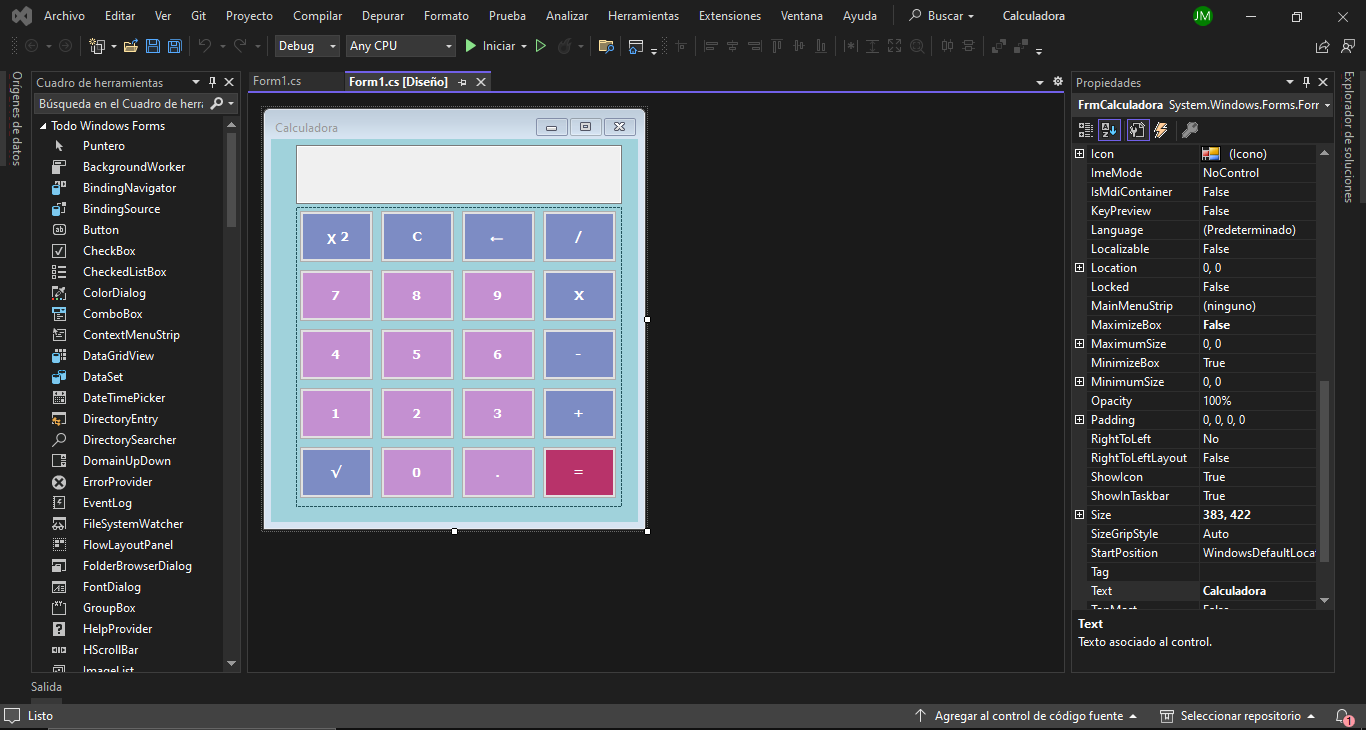
Task: Click the Open File folder icon
Action: pyautogui.click(x=131, y=46)
